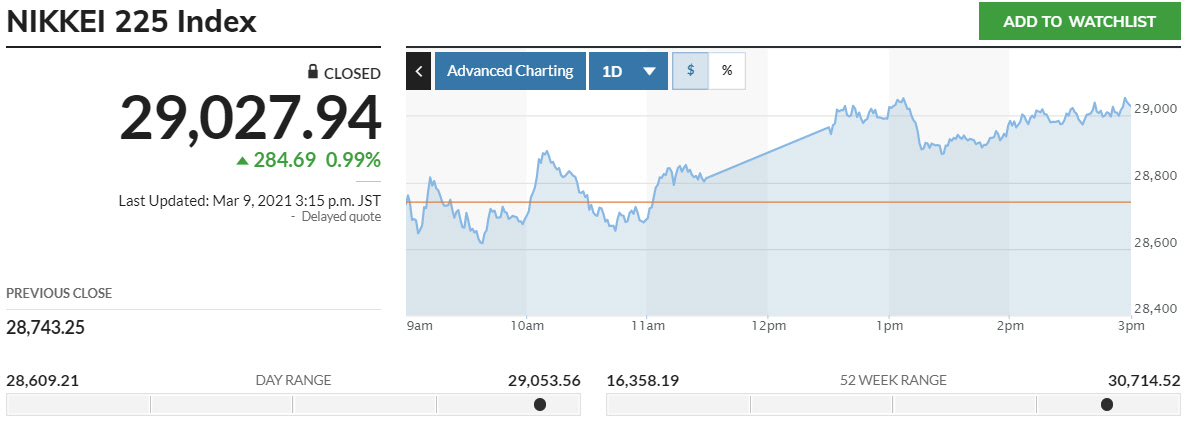Click the lock icon beside CLOSED

(313, 73)
